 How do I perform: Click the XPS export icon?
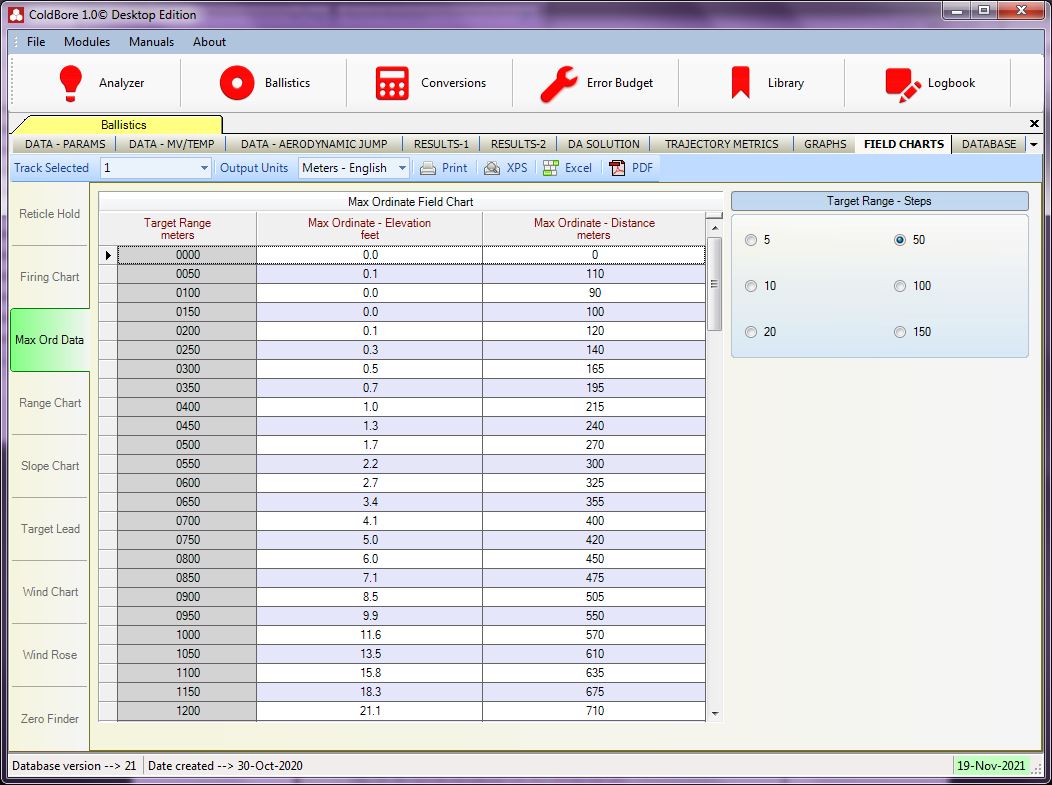point(492,168)
